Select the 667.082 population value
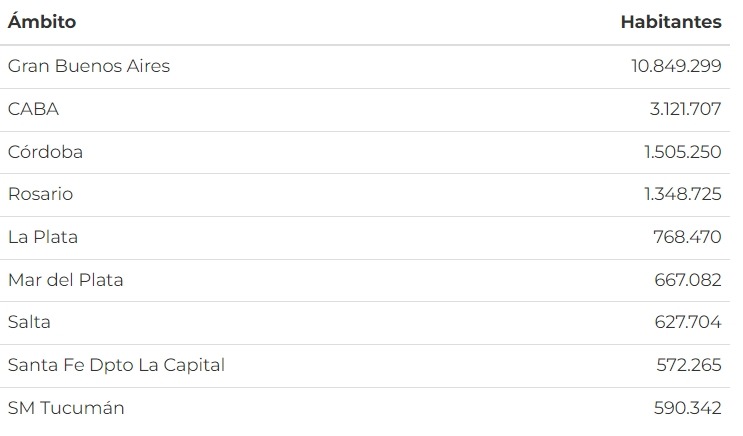Screen dimensions: 743x436 [x=687, y=280]
